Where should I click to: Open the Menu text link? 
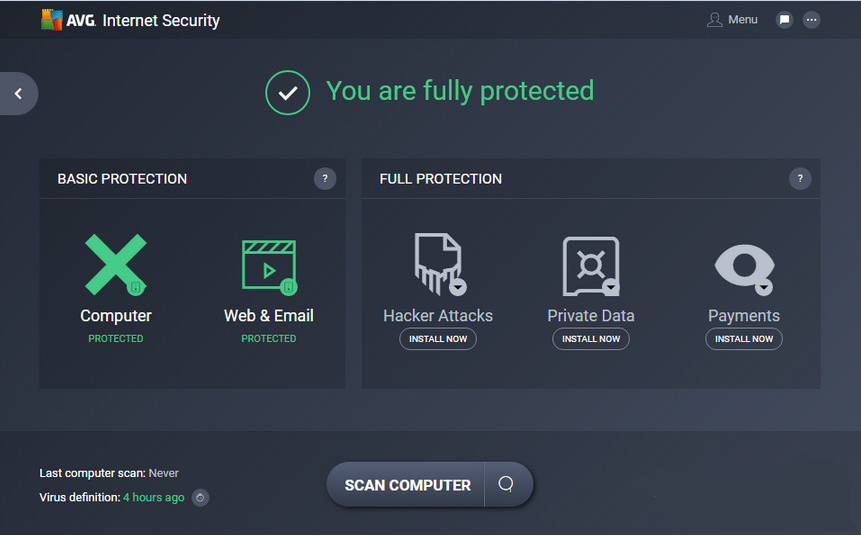point(742,20)
